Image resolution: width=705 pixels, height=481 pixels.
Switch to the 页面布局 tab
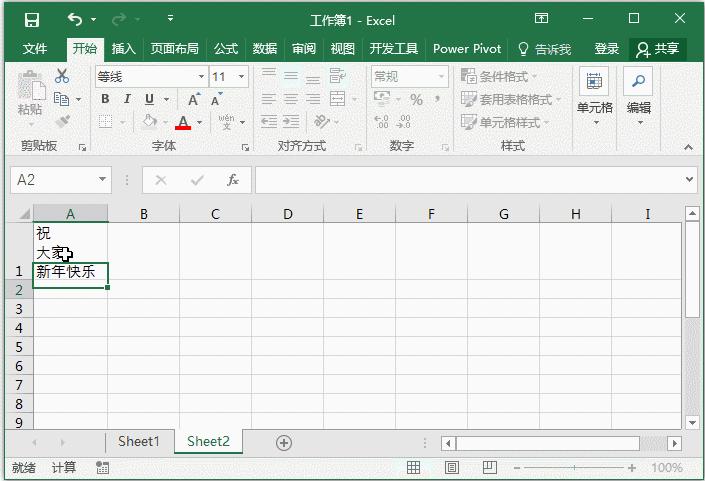(x=174, y=49)
